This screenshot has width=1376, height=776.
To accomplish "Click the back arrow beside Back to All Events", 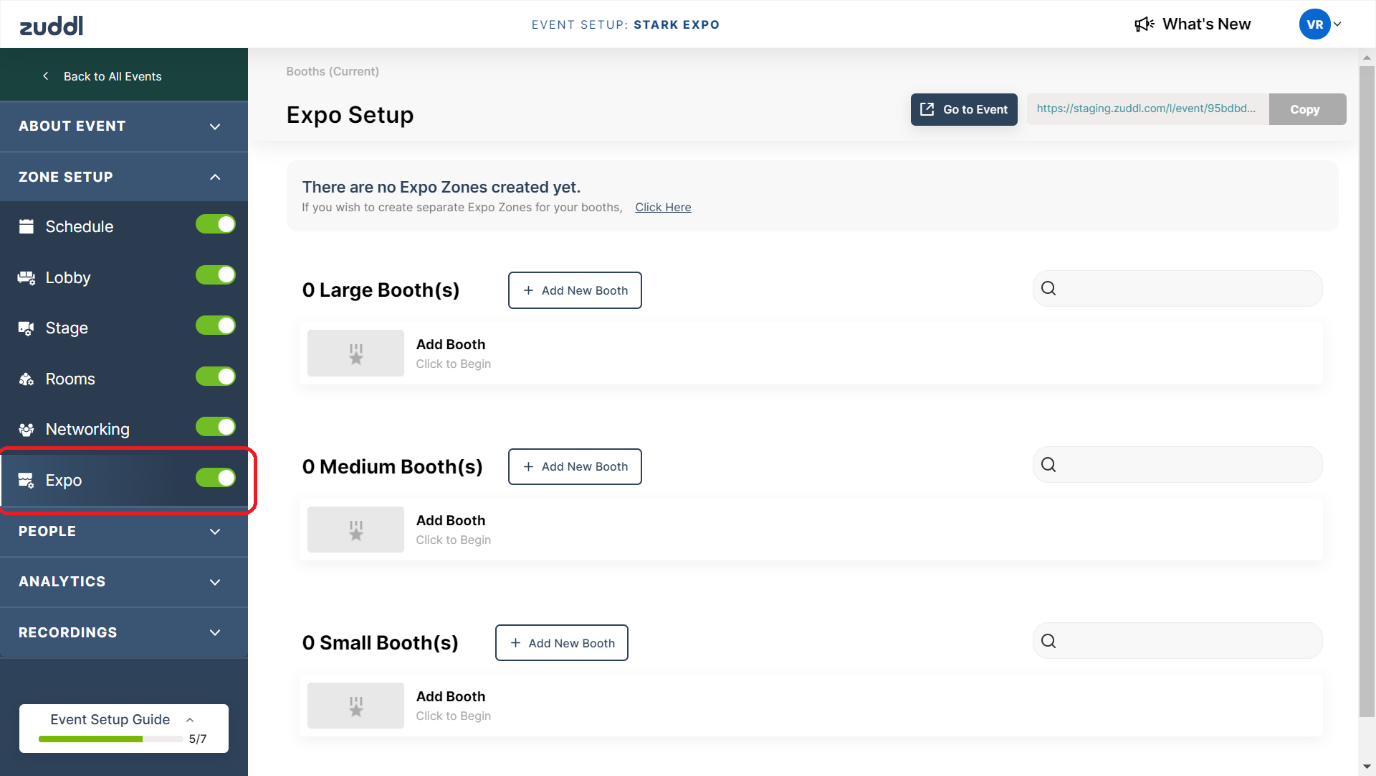I will coord(45,76).
